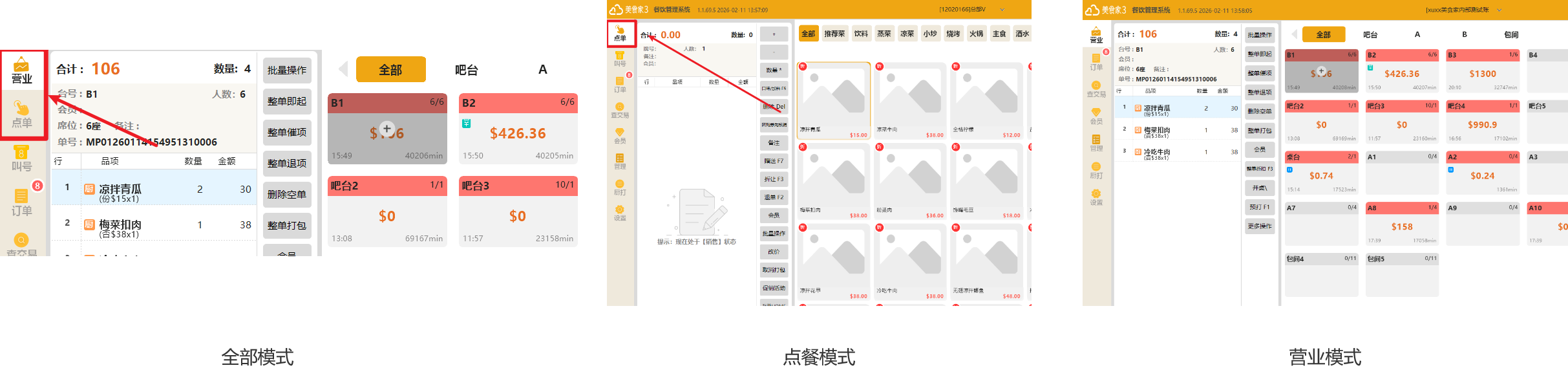Image resolution: width=1568 pixels, height=370 pixels.
Task: Click the 更多操作 button
Action: tap(1260, 226)
